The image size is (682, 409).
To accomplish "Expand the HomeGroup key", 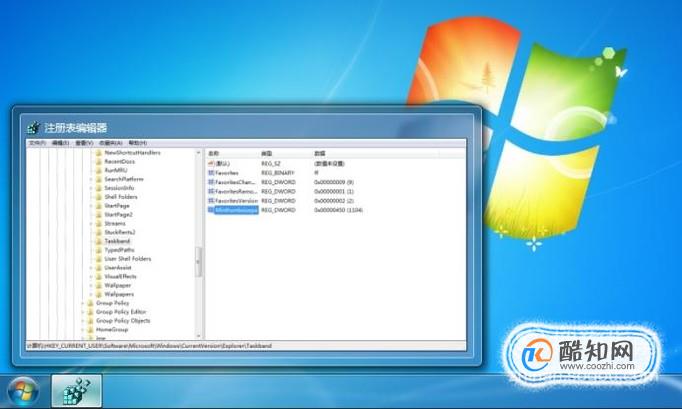I will pos(83,330).
